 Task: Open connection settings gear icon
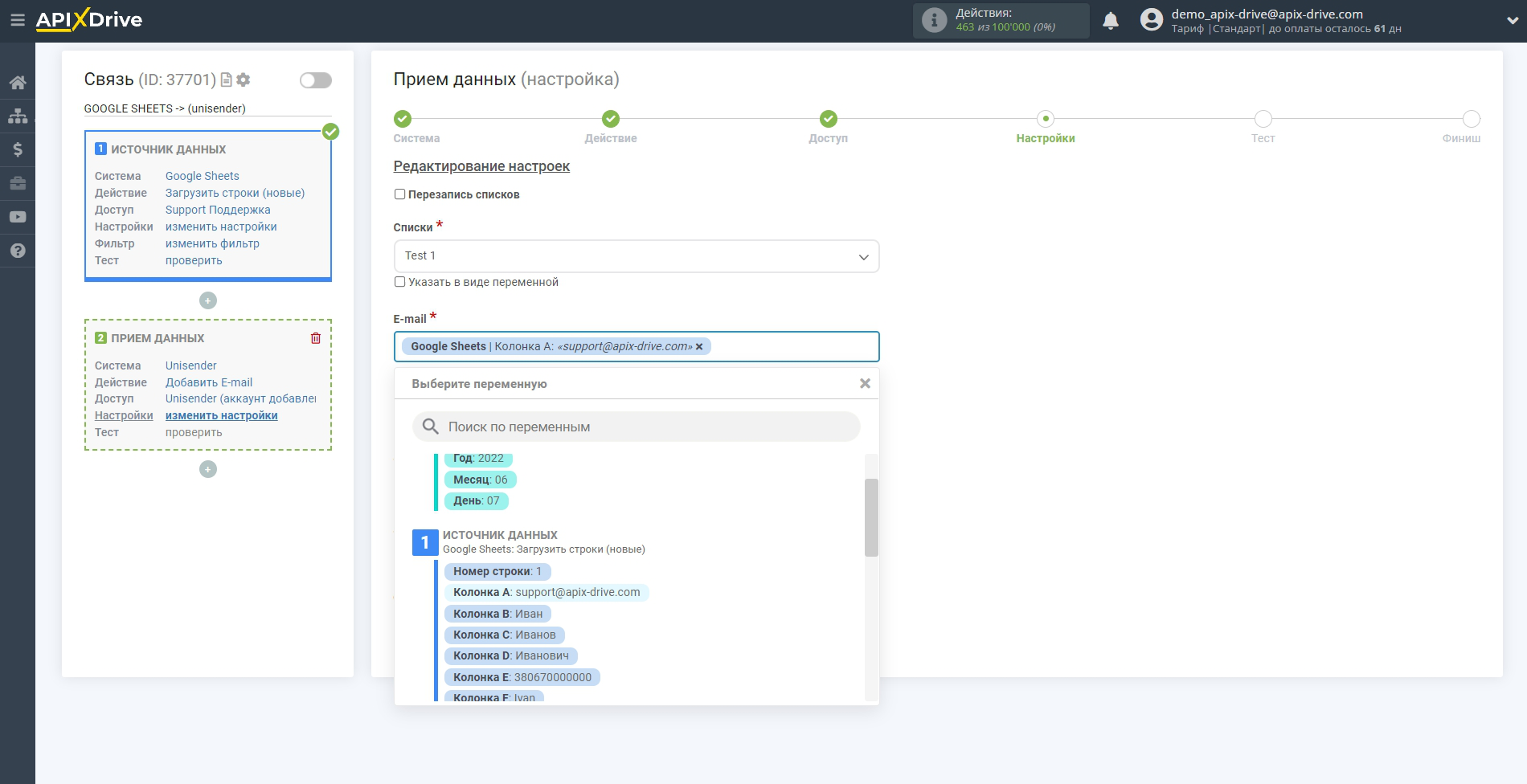click(x=244, y=80)
